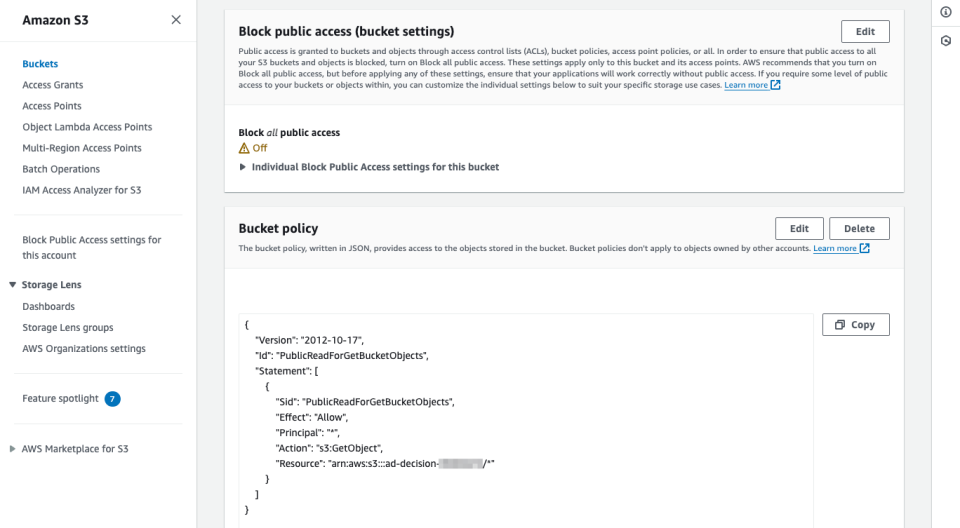960x528 pixels.
Task: Click the warning icon beside Off status
Action: (x=244, y=148)
